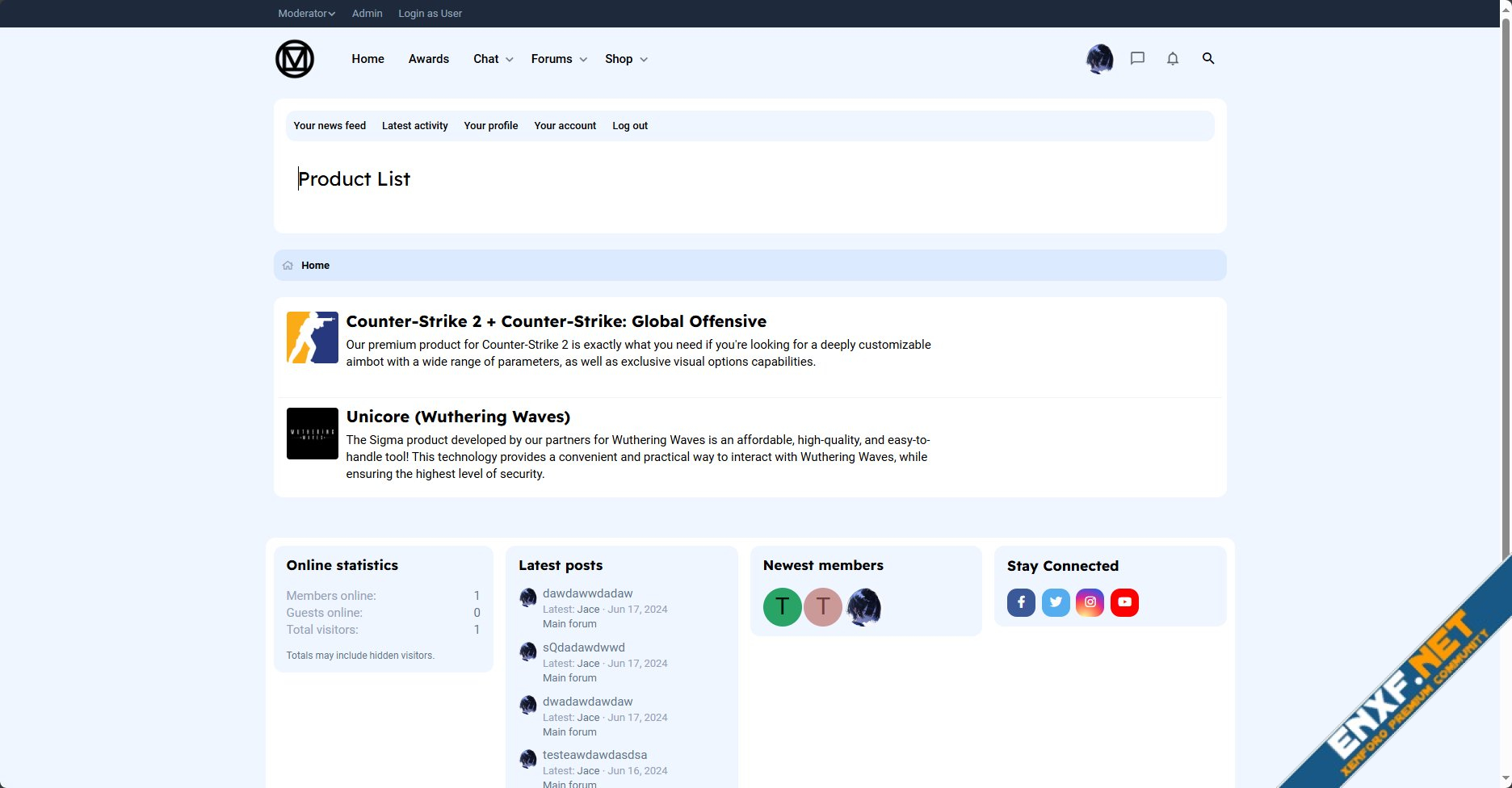The height and width of the screenshot is (788, 1512).
Task: Select Latest activity tab
Action: pyautogui.click(x=415, y=126)
